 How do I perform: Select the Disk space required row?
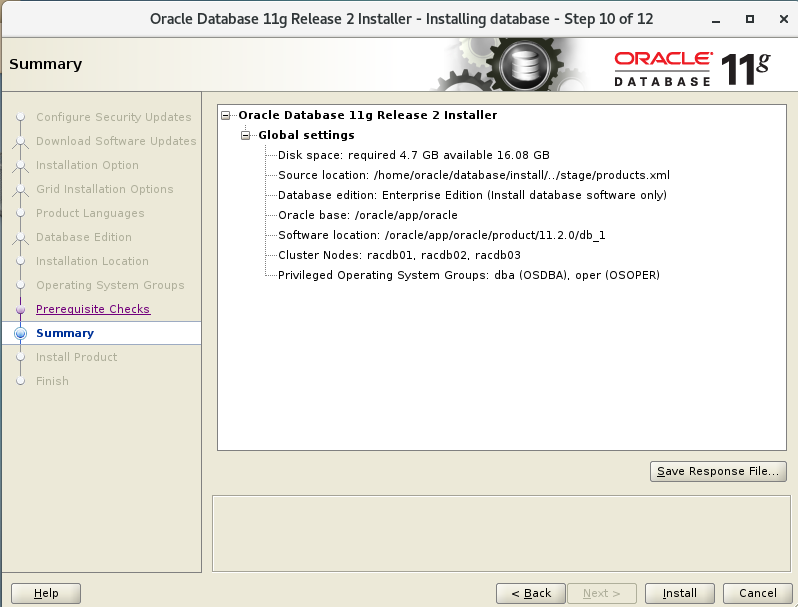pos(414,155)
